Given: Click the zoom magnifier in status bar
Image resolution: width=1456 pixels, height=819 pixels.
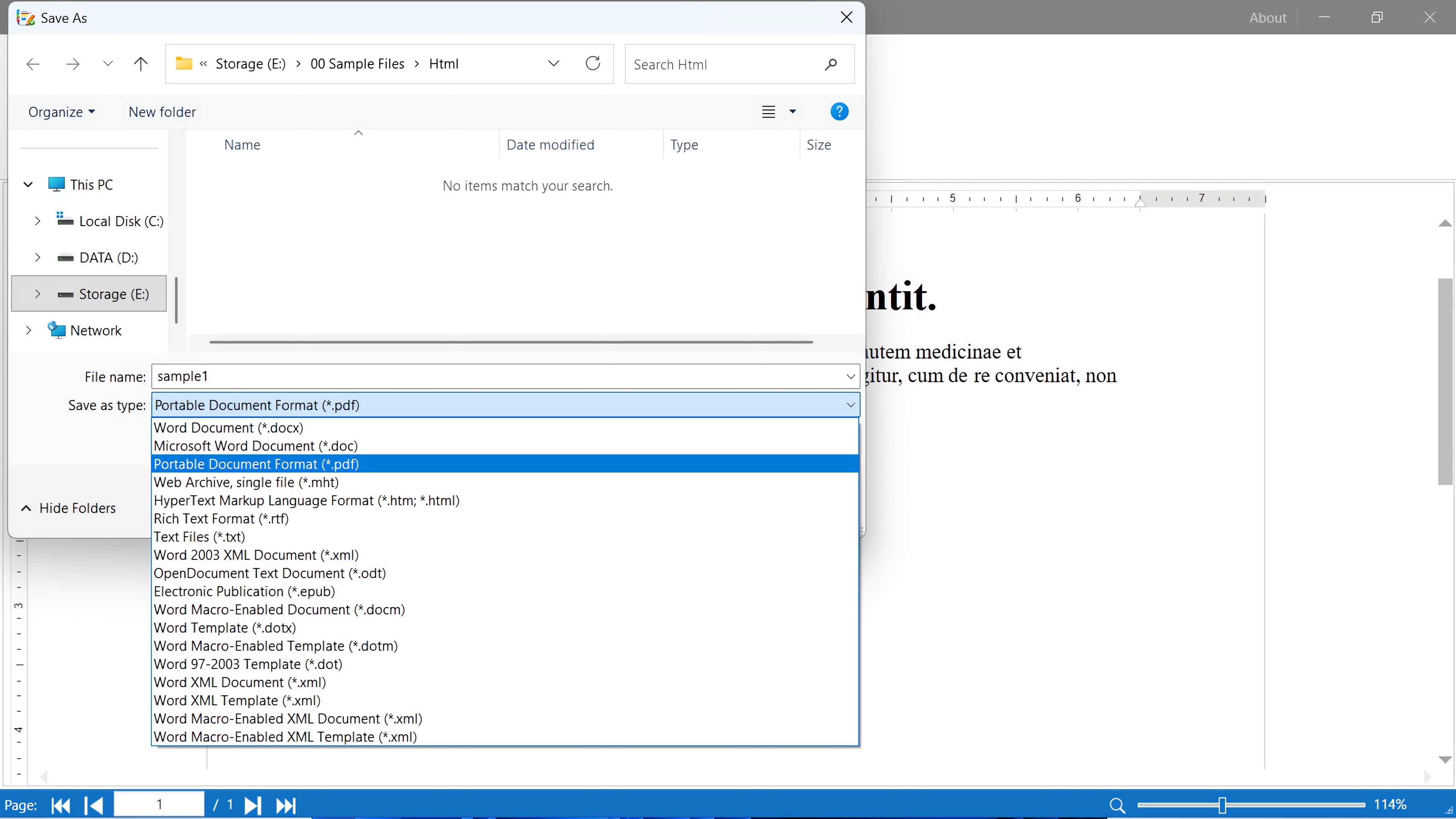Looking at the screenshot, I should (1117, 805).
